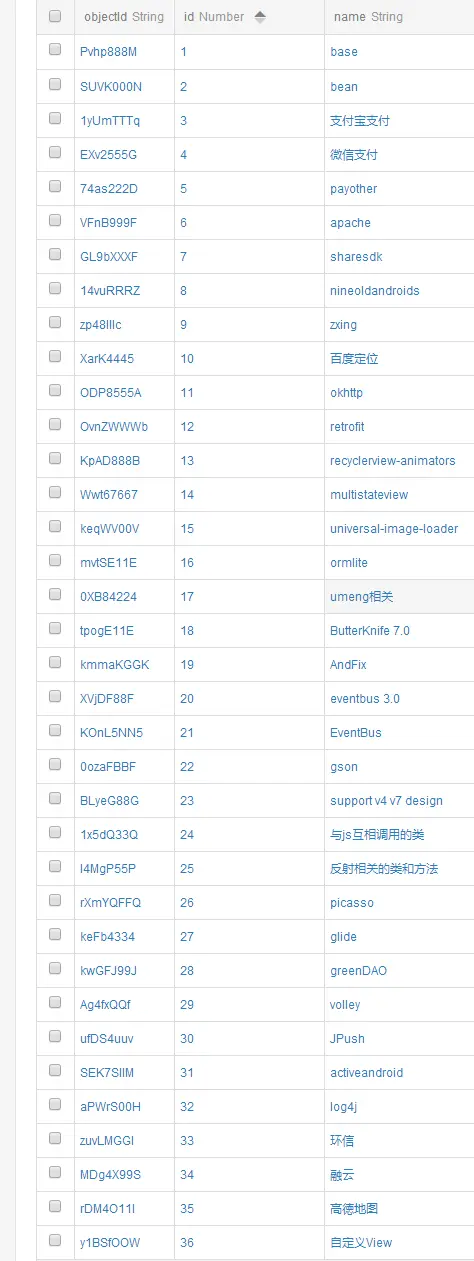
Task: Open the greenDAO name cell
Action: click(x=358, y=971)
